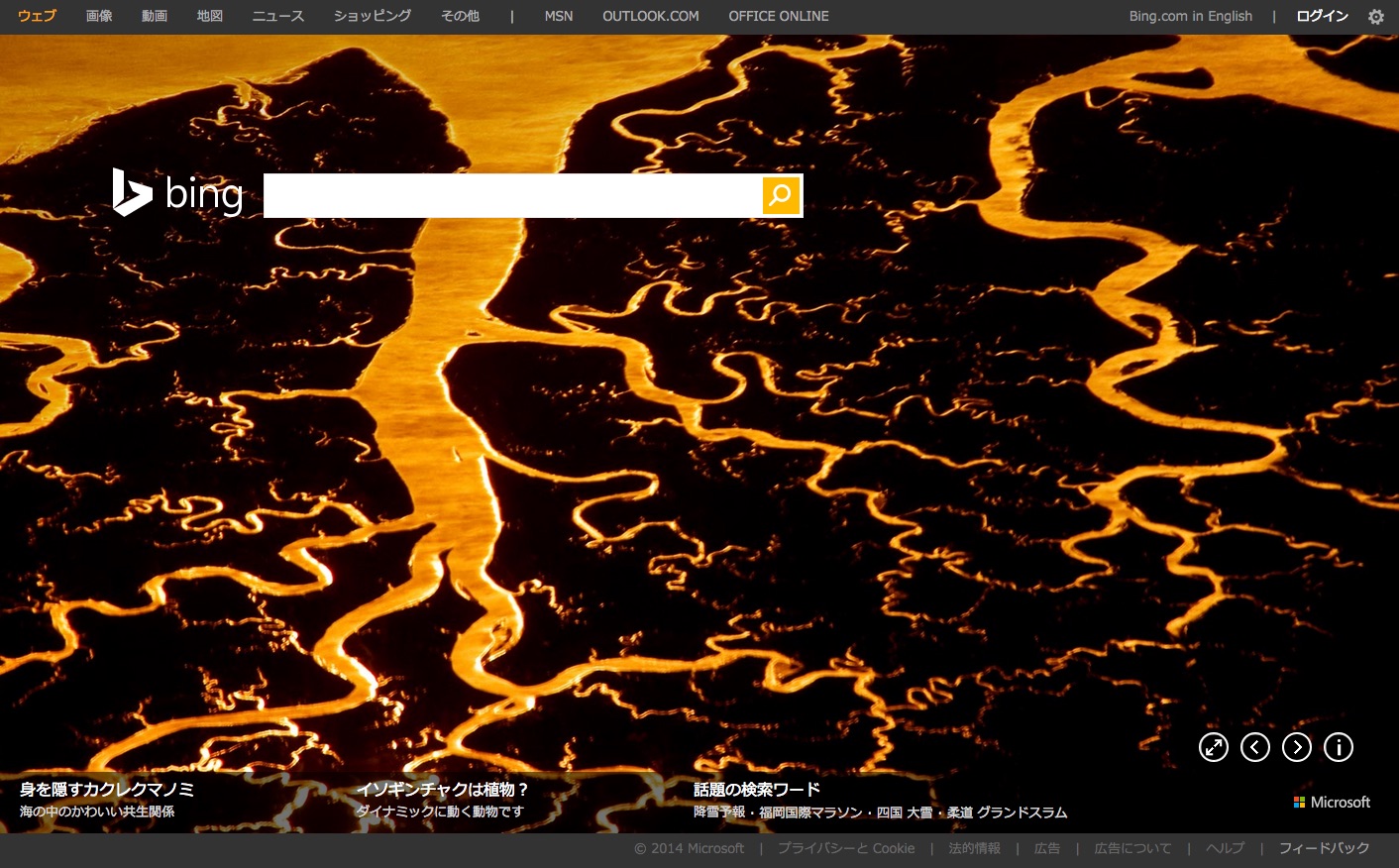Click the orange search magnifier button

(781, 195)
